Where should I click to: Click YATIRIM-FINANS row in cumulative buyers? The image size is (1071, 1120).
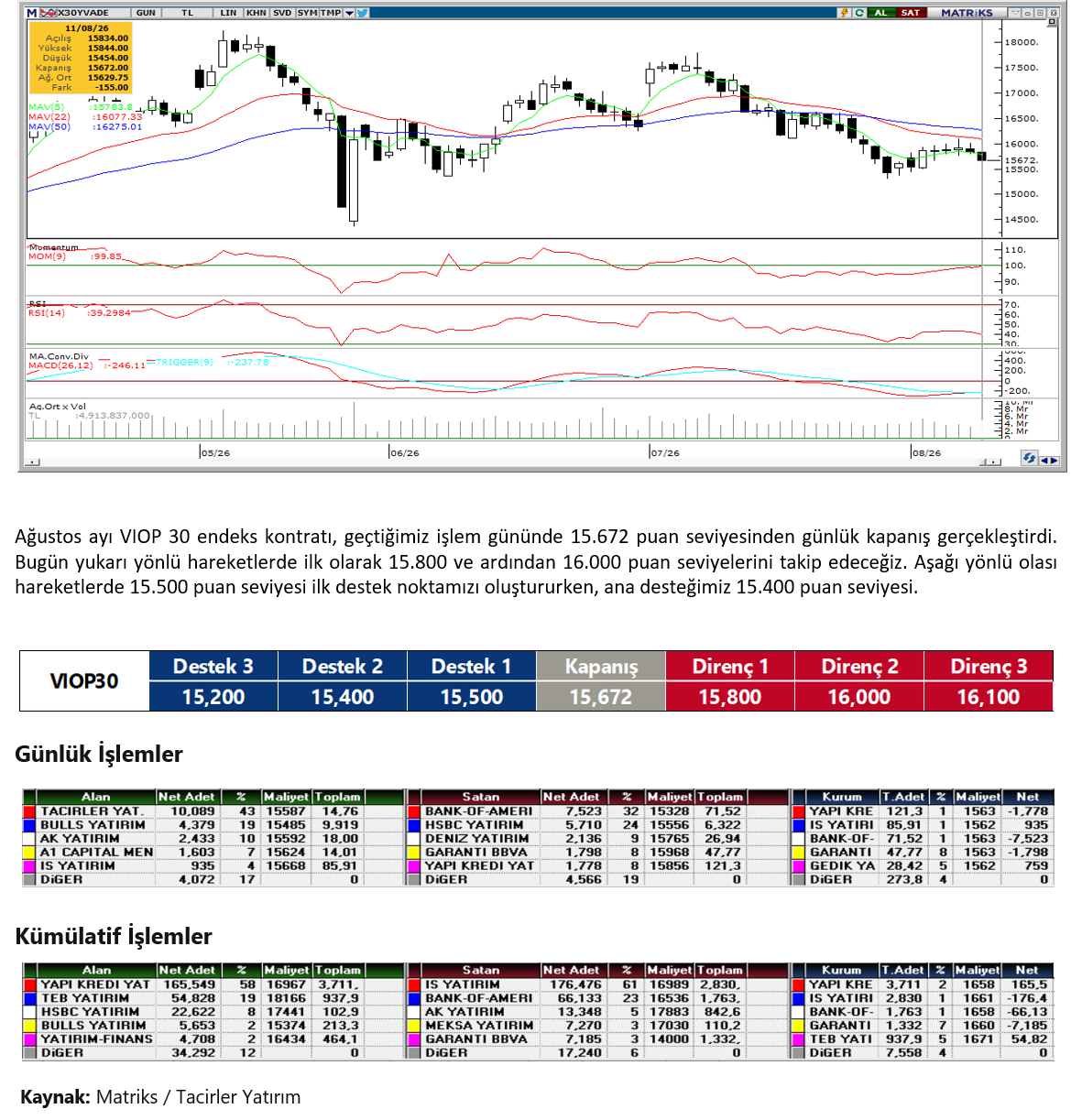213,1039
